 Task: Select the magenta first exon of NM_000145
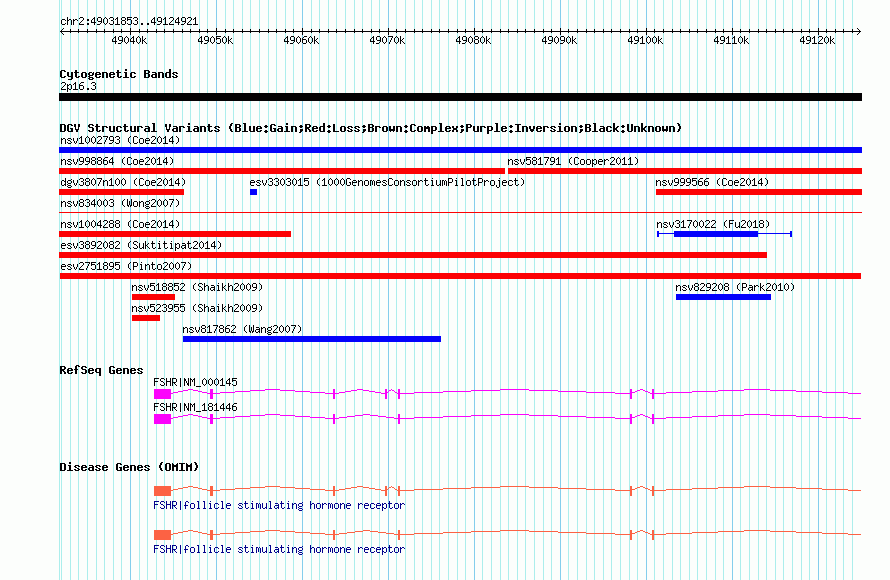click(162, 394)
